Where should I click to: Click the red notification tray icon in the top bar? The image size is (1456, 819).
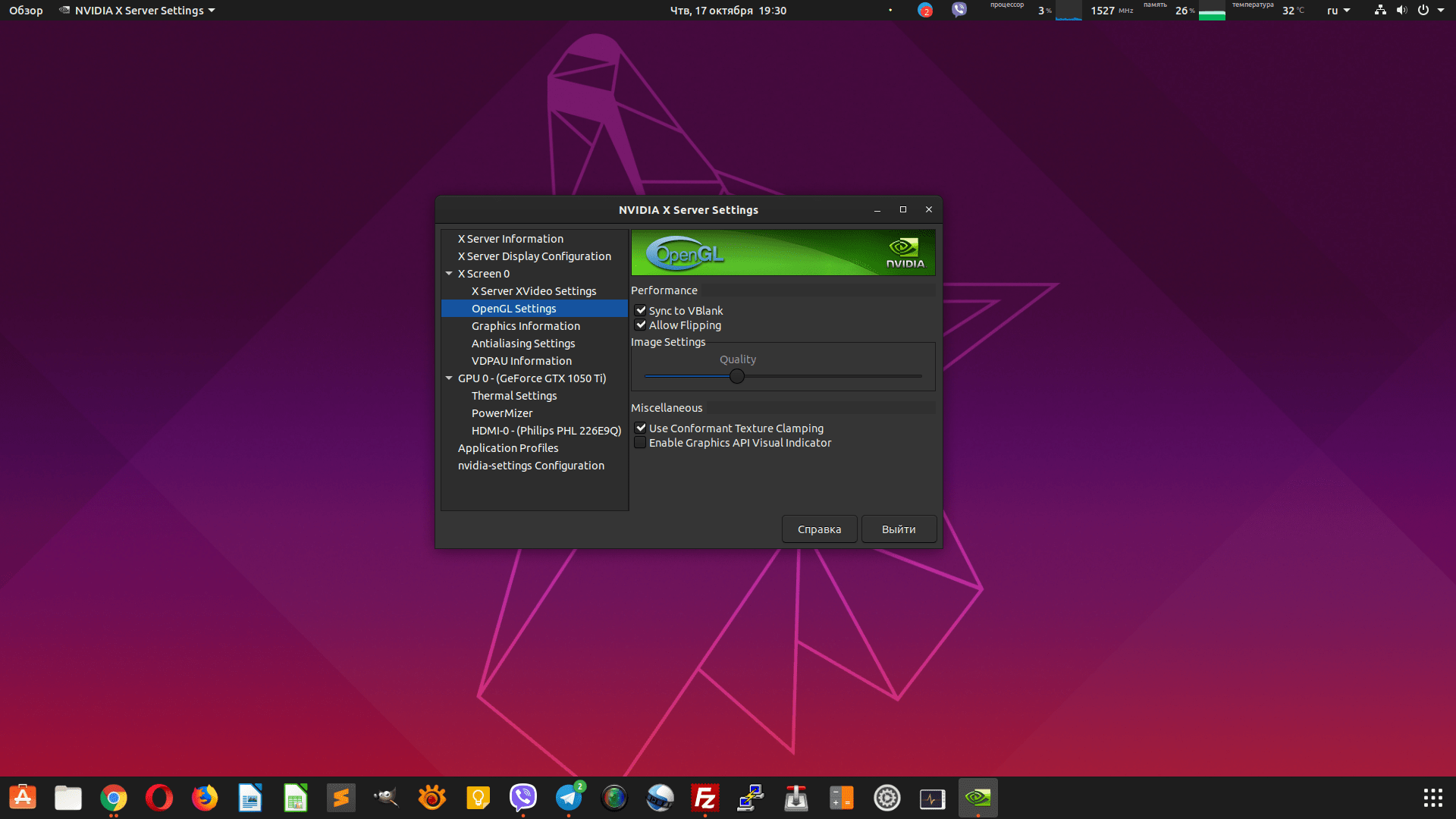(924, 10)
